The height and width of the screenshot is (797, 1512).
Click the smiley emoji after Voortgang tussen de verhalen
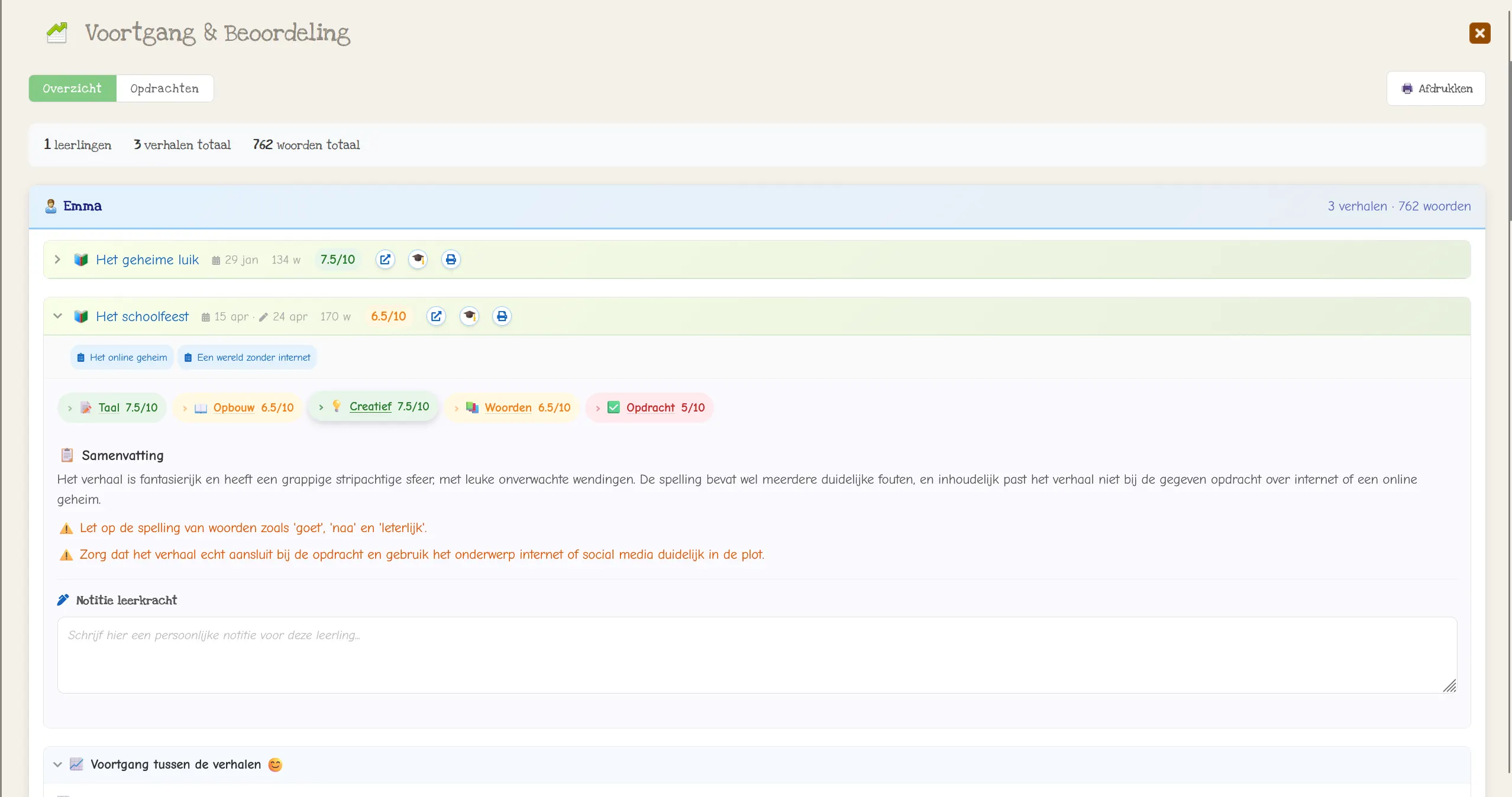pyautogui.click(x=275, y=764)
